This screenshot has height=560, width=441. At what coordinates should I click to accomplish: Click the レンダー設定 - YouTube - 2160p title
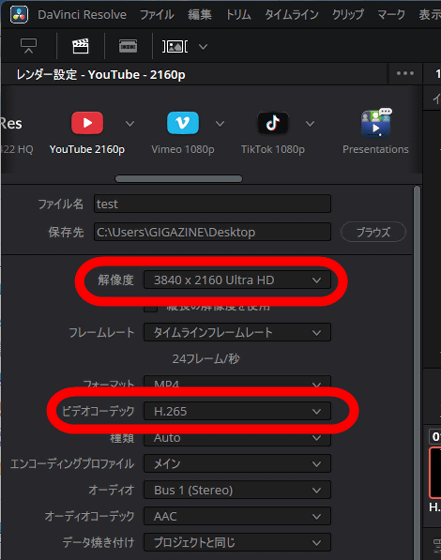click(x=101, y=74)
